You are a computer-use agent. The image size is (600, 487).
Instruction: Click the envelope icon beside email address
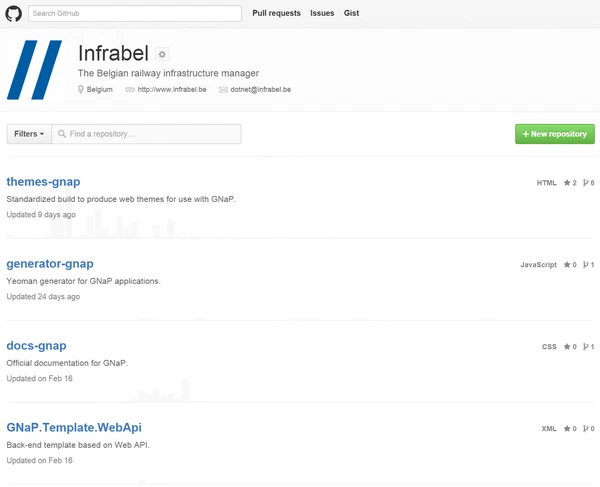(223, 90)
